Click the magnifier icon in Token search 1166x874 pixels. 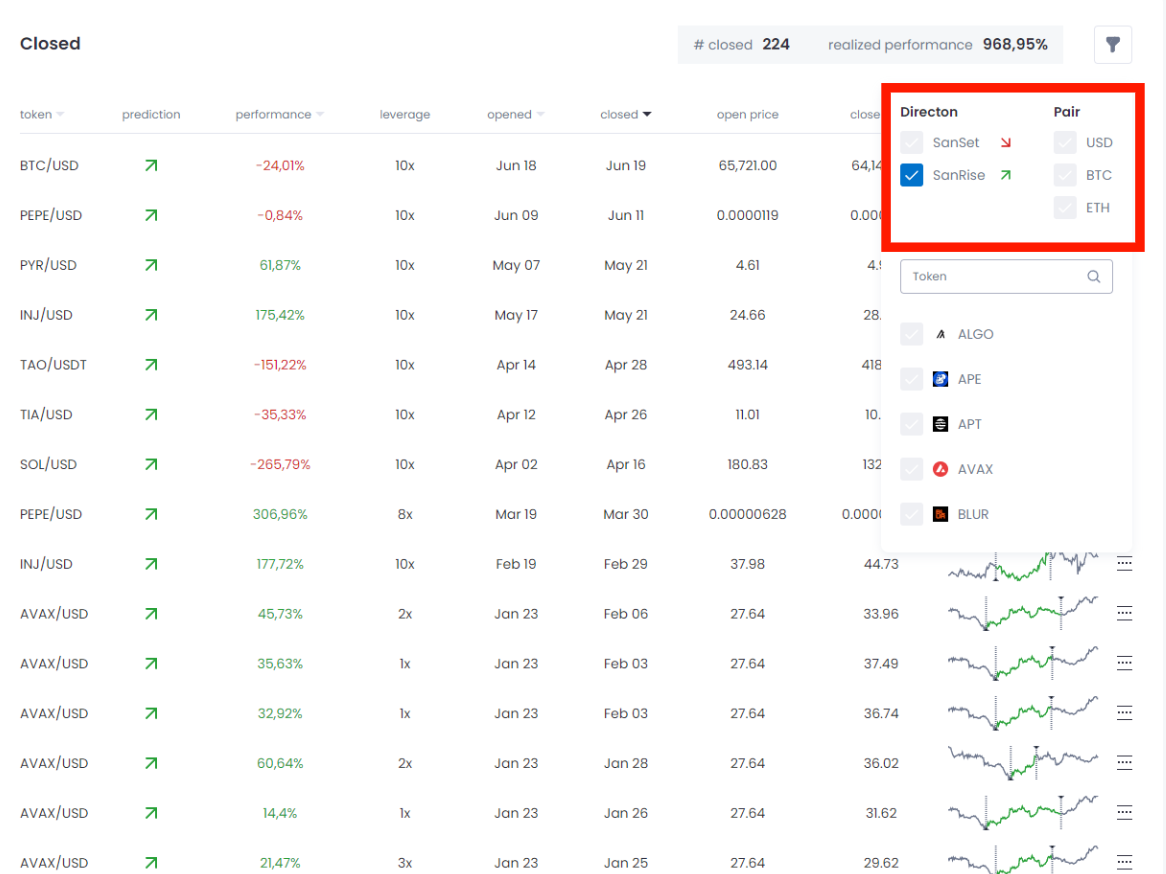[x=1093, y=277]
